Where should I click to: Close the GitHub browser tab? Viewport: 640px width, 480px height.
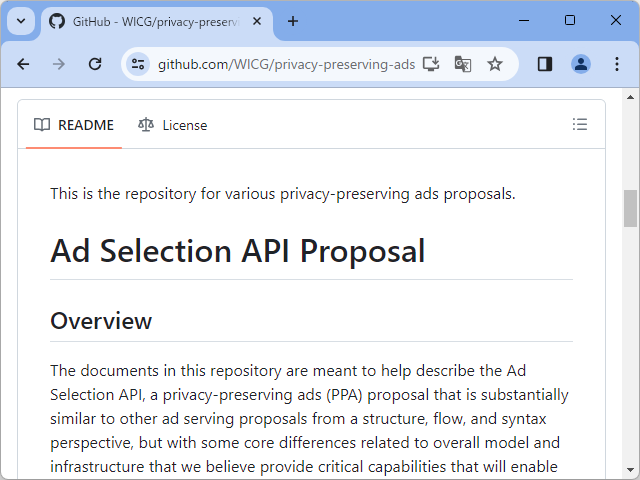257,21
